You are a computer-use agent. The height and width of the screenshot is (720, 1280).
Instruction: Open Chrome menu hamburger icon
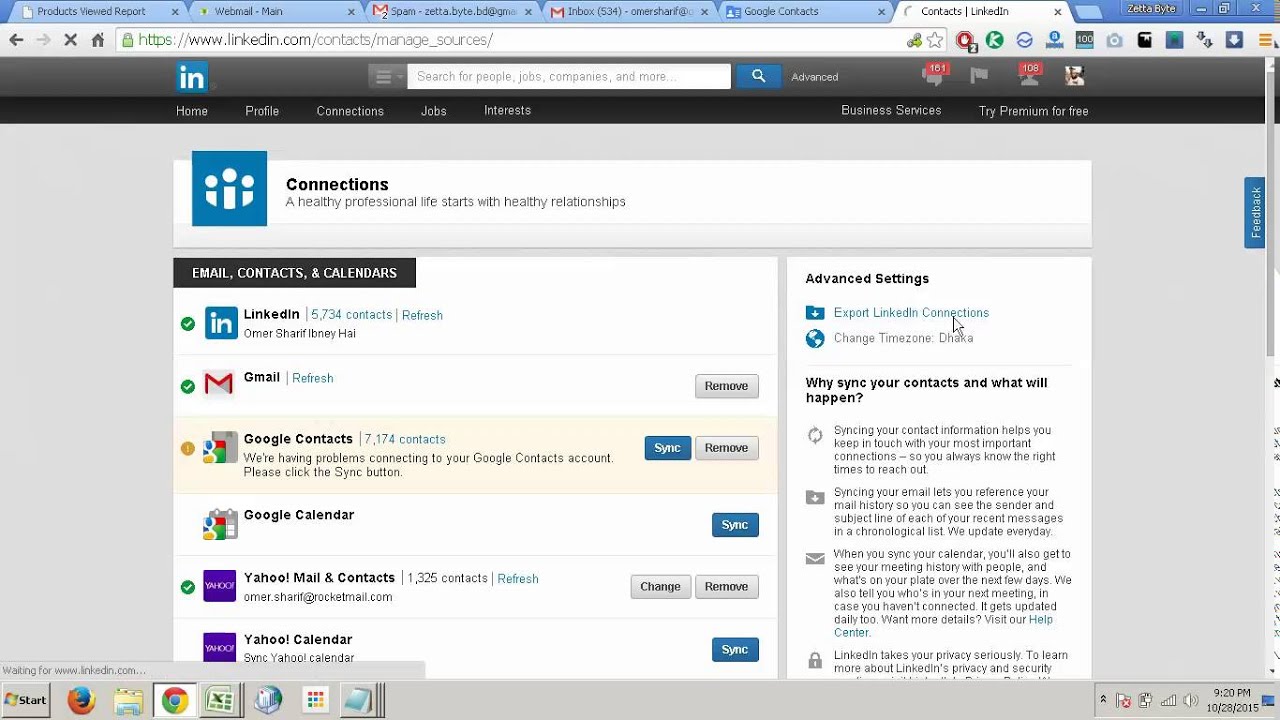pos(1264,40)
